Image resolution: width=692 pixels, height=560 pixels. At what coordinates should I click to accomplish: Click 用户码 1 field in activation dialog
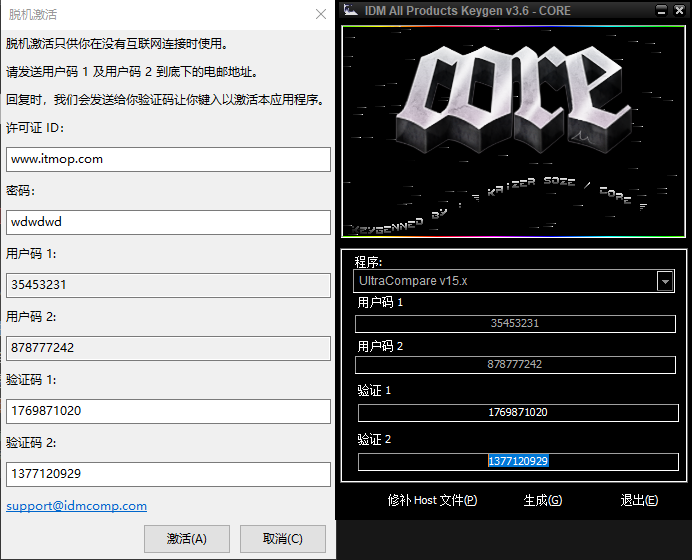168,286
